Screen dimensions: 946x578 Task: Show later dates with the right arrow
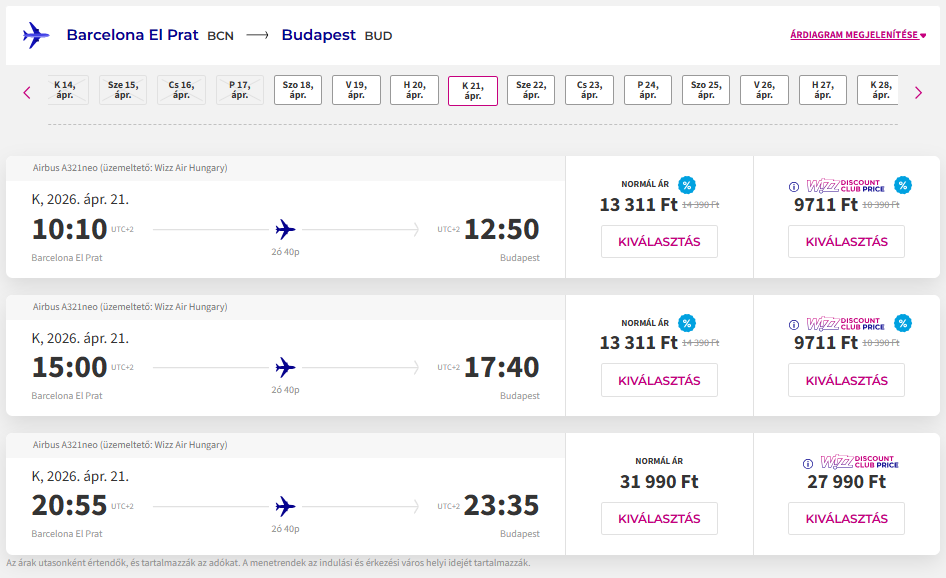click(x=918, y=92)
